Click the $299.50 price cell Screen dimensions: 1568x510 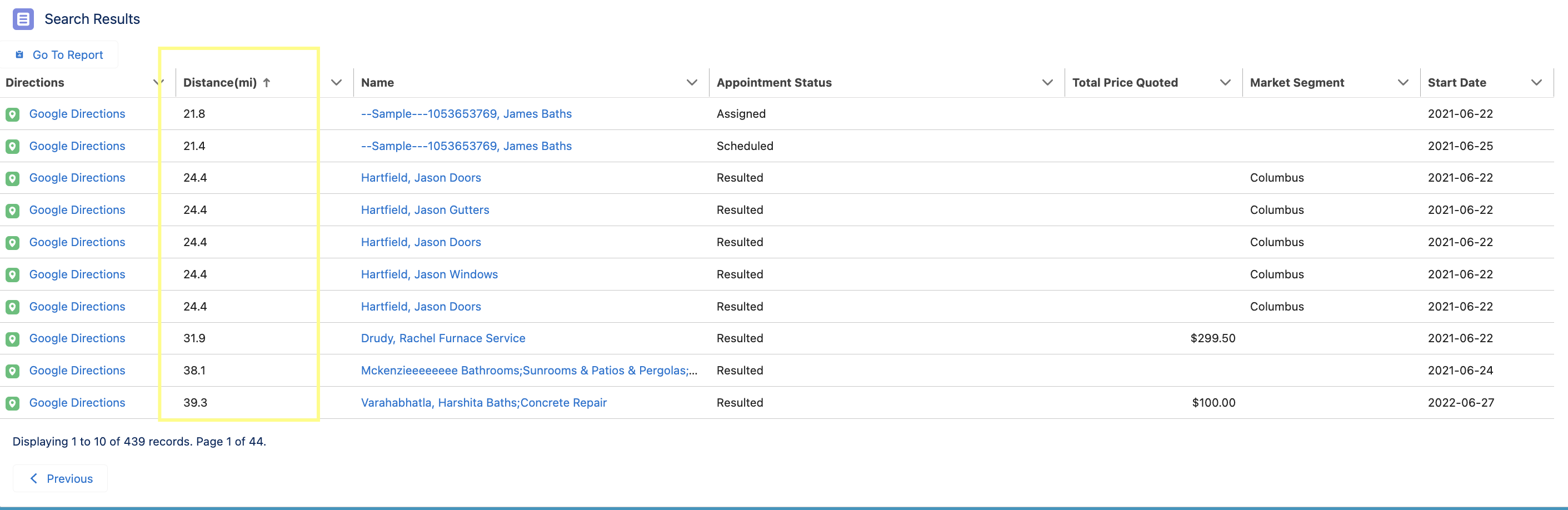(1212, 338)
